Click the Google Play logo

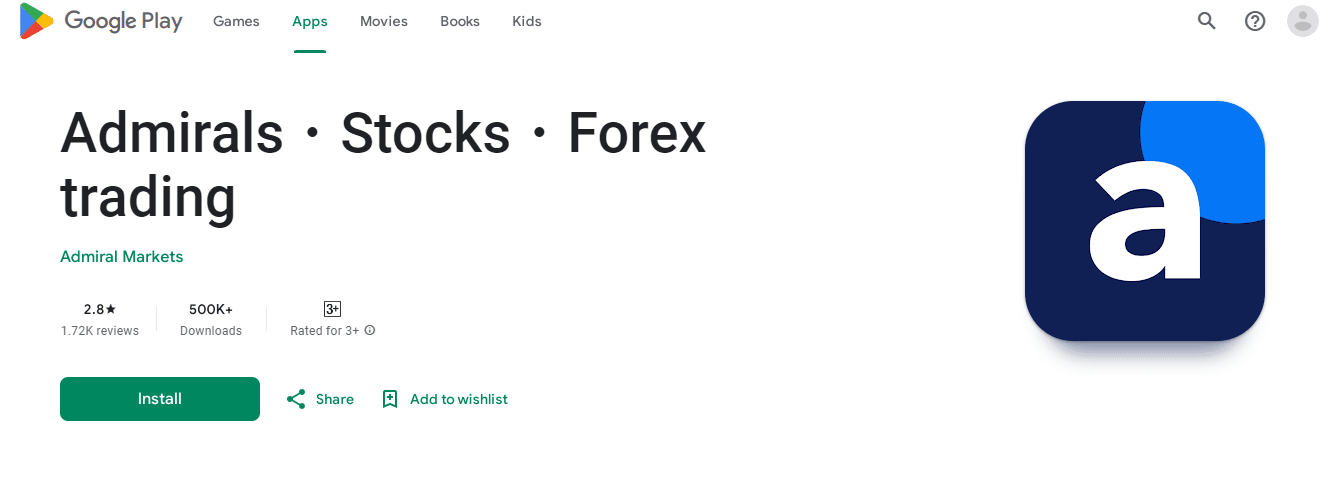tap(100, 21)
